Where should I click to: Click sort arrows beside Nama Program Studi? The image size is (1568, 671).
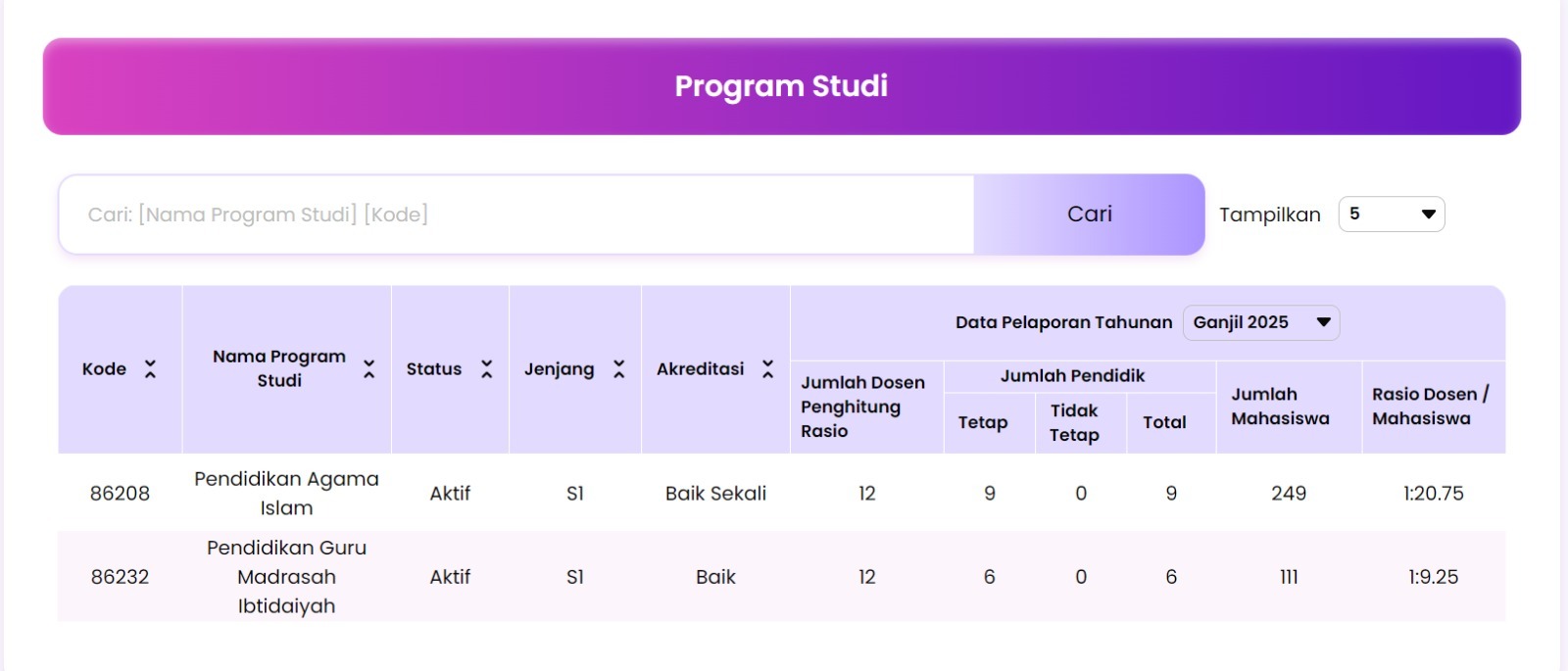[x=368, y=369]
